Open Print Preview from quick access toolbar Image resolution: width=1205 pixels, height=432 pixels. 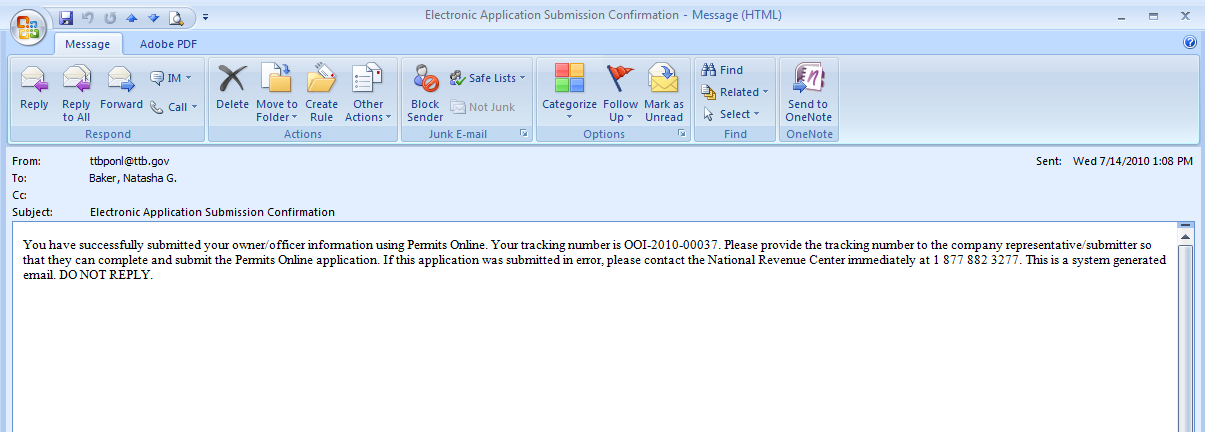tap(176, 18)
